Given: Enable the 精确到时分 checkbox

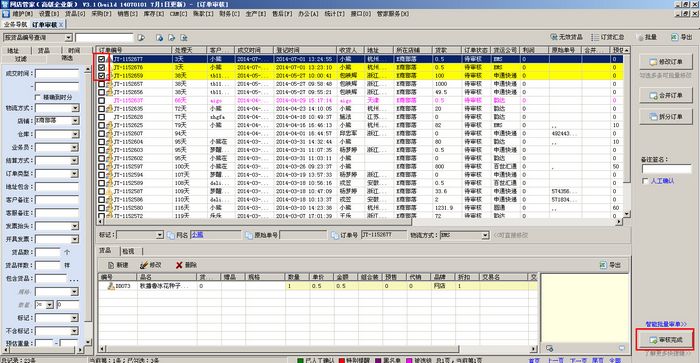Looking at the screenshot, I should tap(38, 97).
